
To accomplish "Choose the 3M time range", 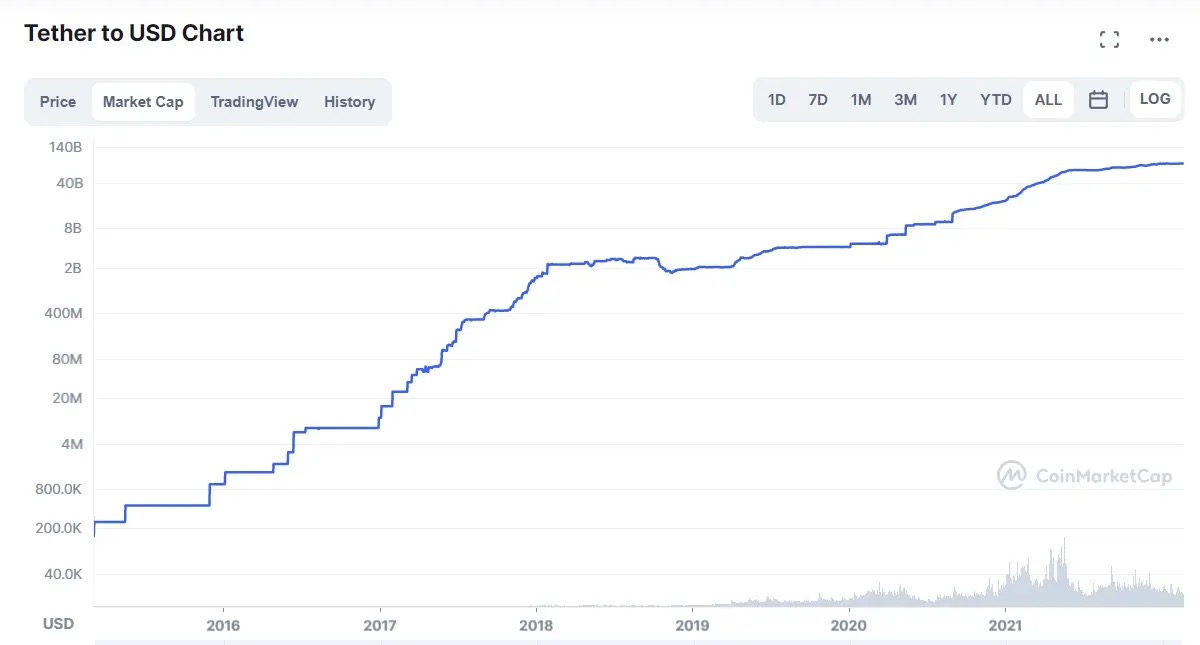I will [905, 100].
